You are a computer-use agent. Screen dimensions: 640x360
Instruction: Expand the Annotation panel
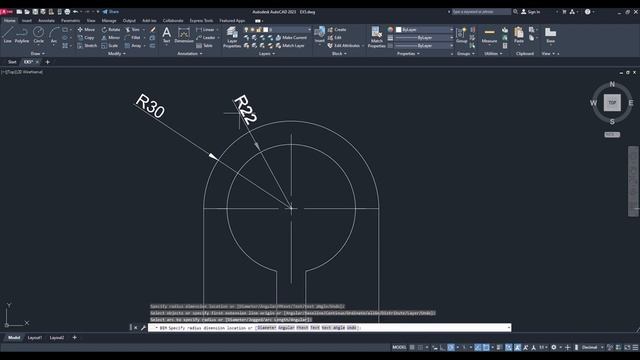[x=190, y=53]
